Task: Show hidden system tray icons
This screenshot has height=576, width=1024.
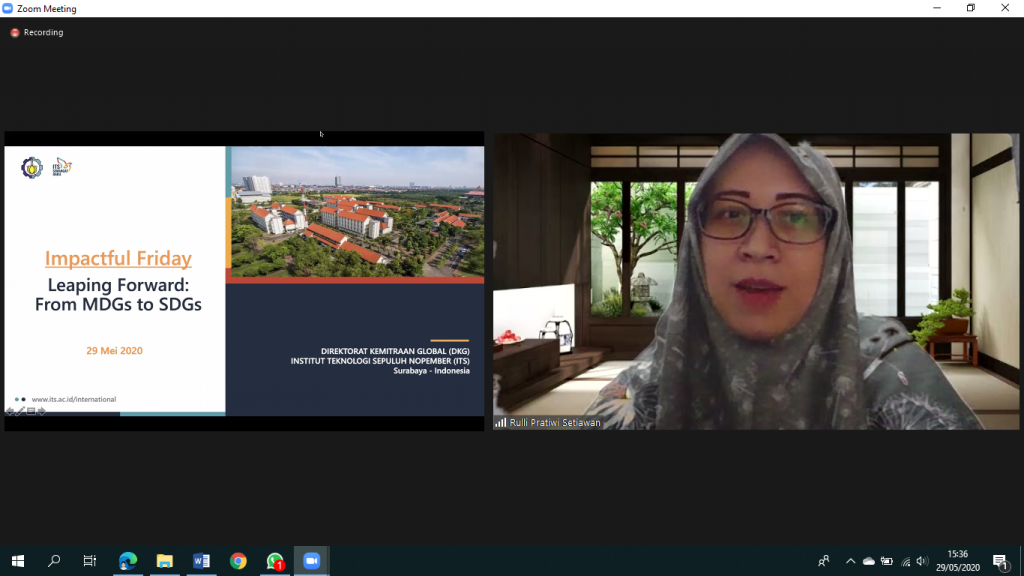Action: pos(851,561)
